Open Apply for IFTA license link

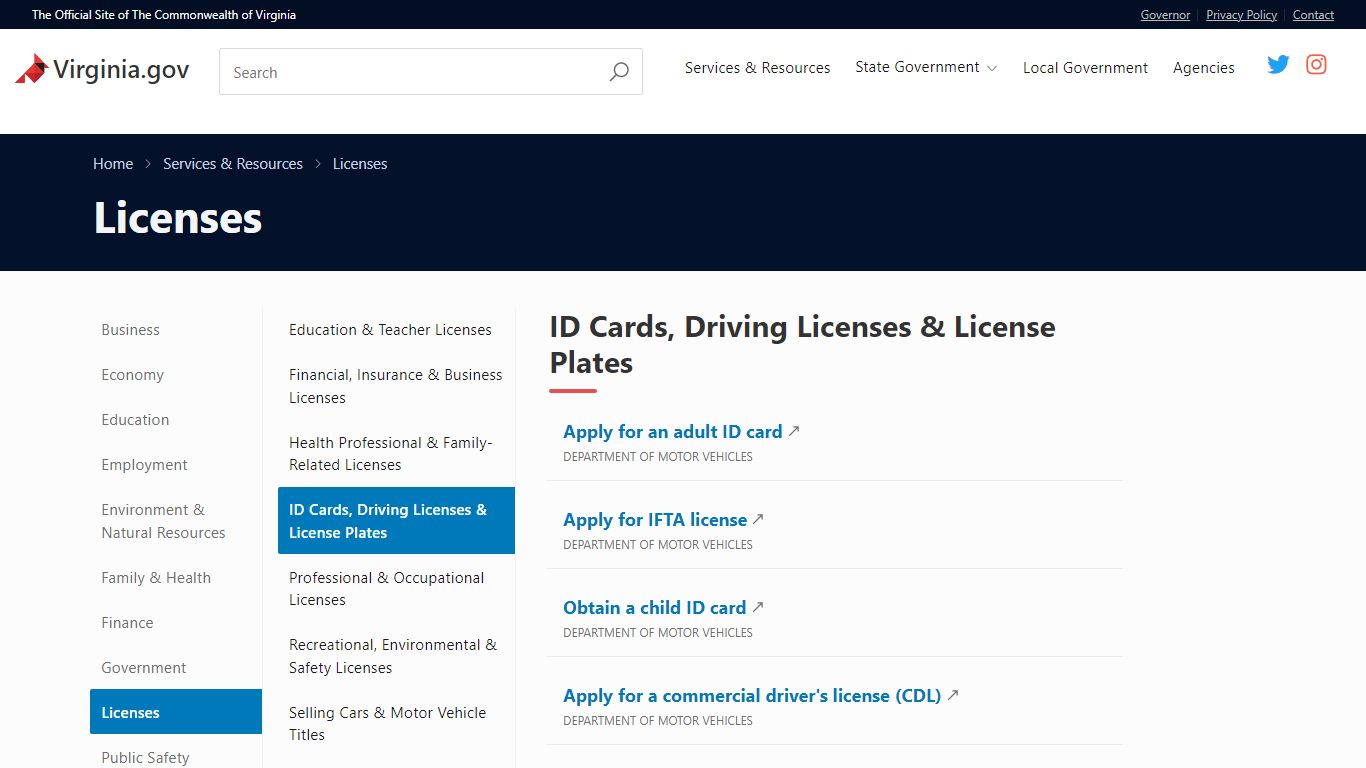pos(655,520)
